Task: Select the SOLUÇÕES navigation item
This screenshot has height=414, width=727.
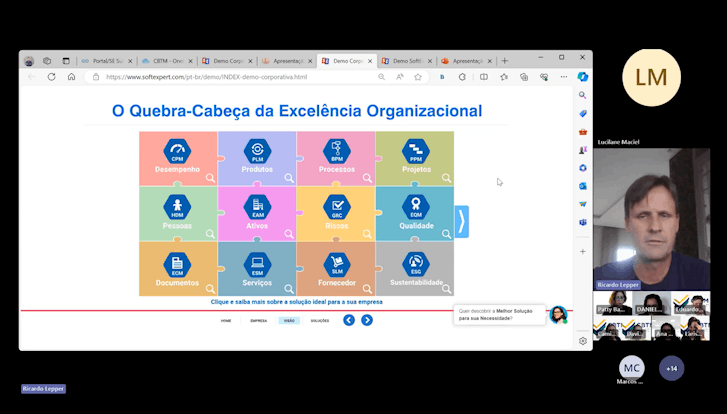Action: click(x=320, y=321)
